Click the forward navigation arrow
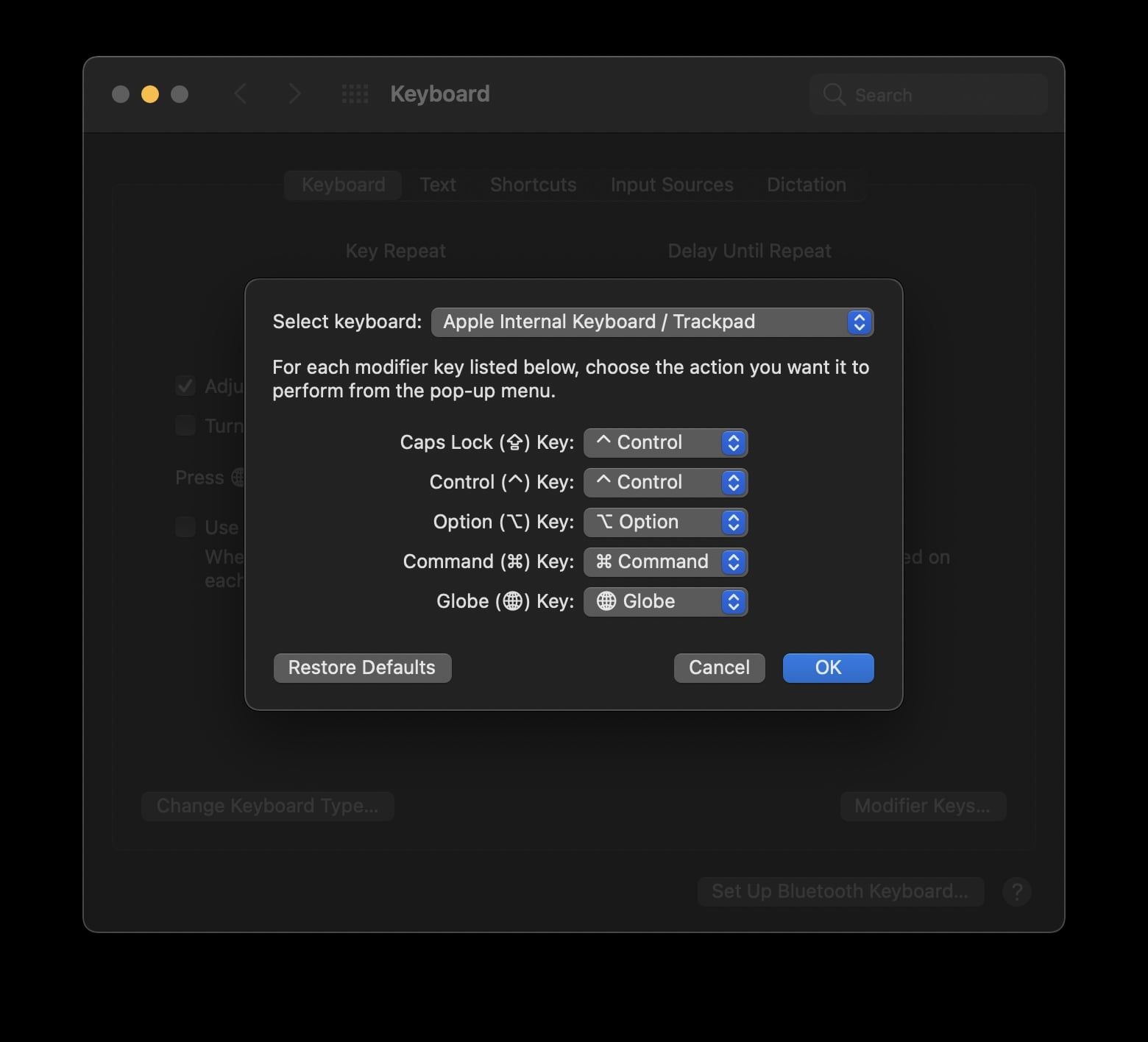The width and height of the screenshot is (1148, 1042). coord(294,93)
